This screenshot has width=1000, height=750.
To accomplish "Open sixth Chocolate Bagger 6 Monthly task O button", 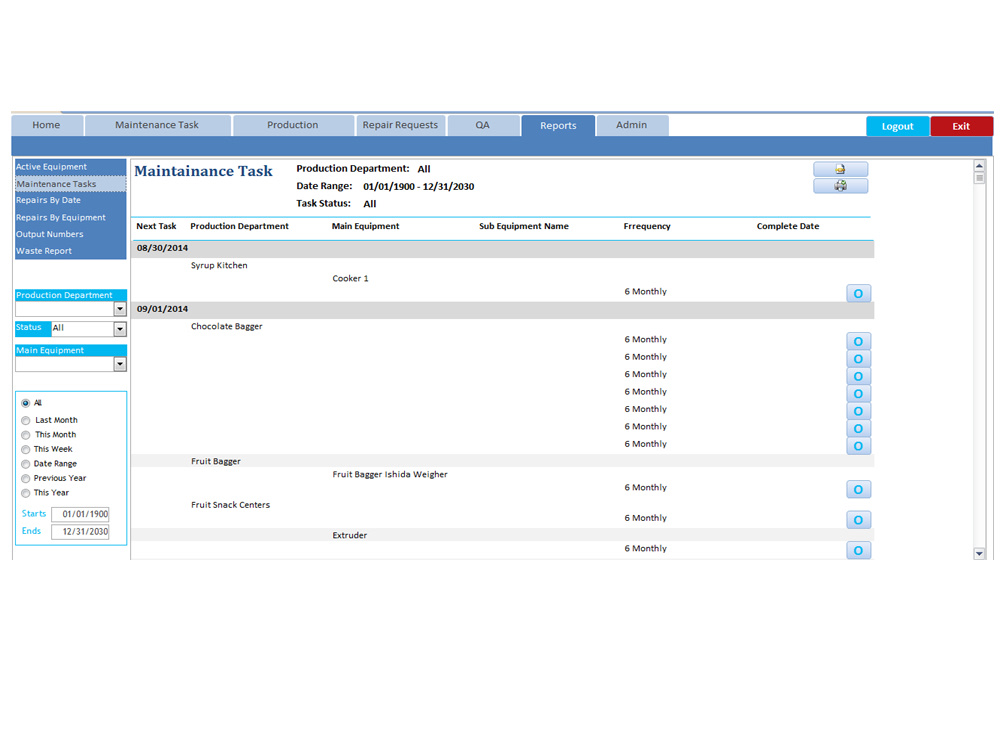I will coord(858,429).
